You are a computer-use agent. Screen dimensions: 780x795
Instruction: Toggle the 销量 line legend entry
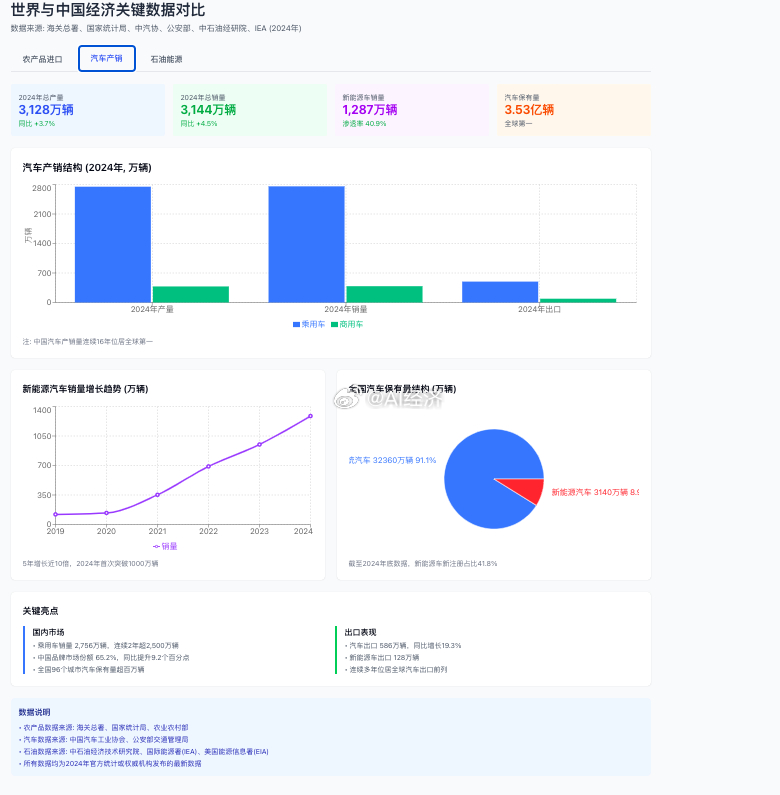coord(165,546)
